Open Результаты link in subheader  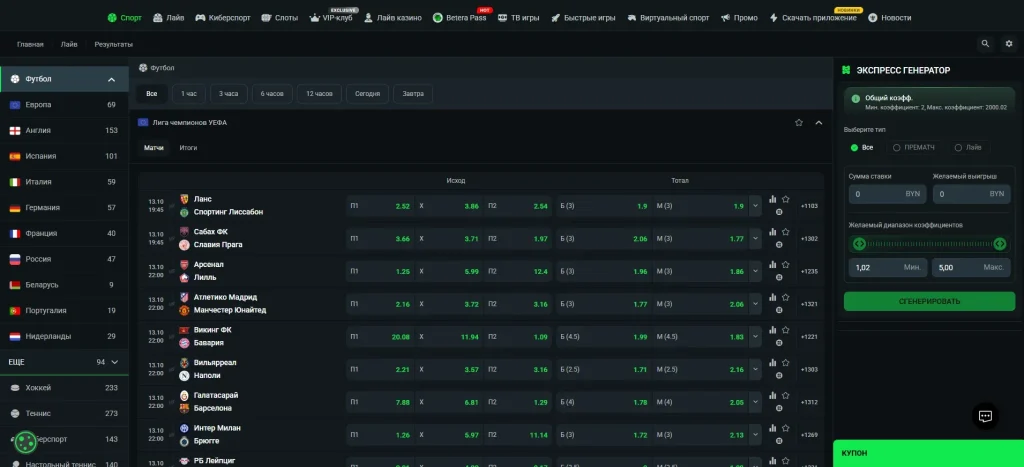[114, 44]
